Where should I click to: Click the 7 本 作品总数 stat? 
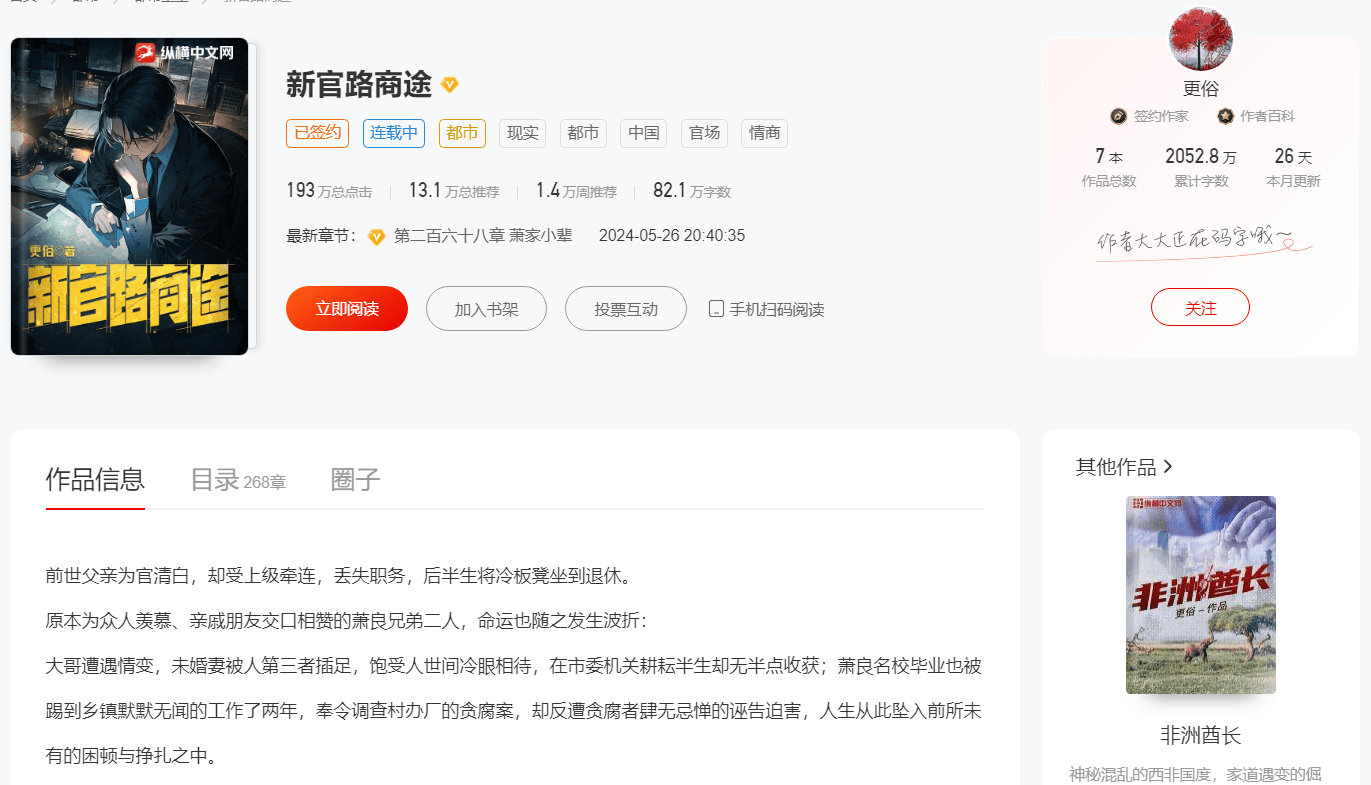pyautogui.click(x=1109, y=168)
